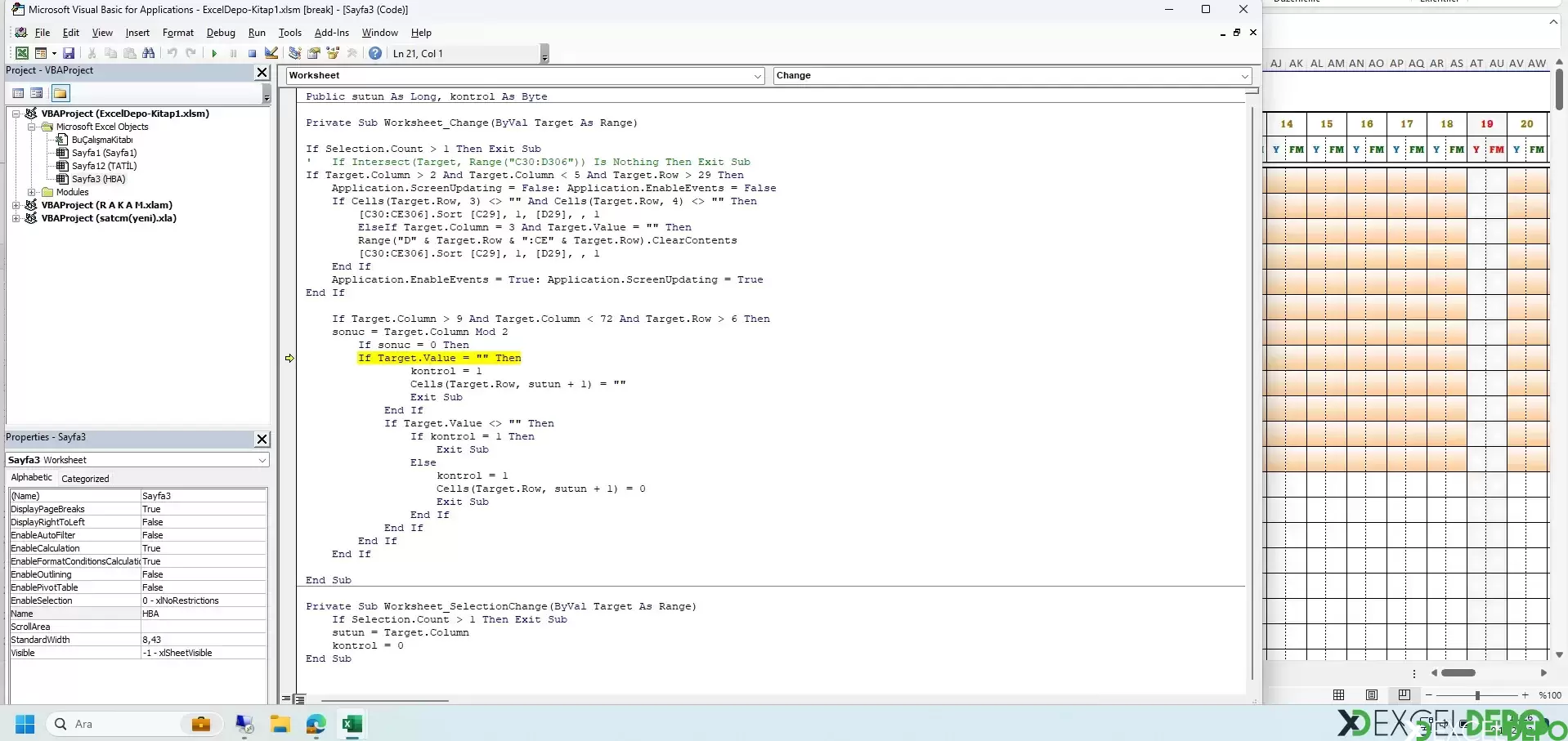Open the Worksheet object dropdown
Image resolution: width=1568 pixels, height=741 pixels.
[x=757, y=76]
